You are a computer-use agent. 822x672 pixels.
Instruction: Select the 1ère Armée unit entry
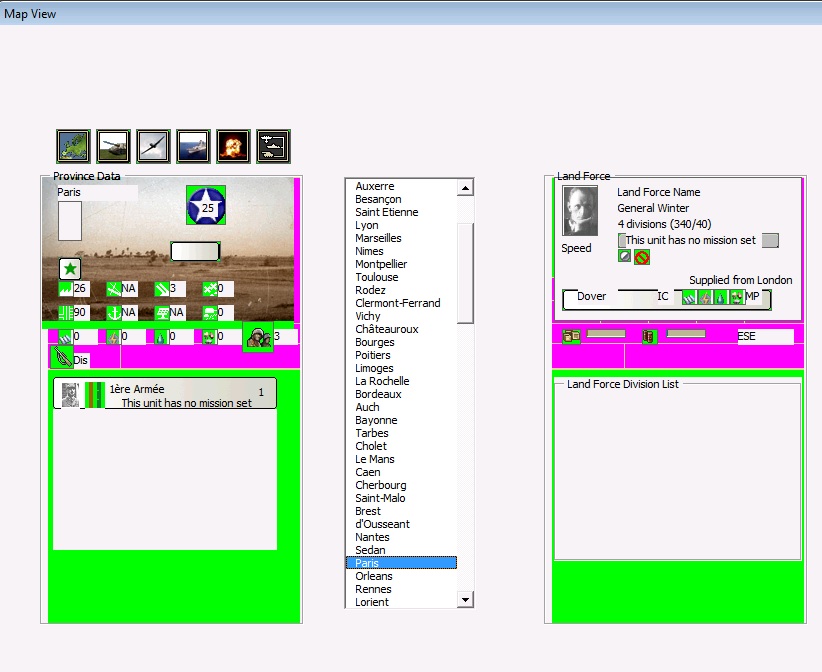pyautogui.click(x=165, y=393)
